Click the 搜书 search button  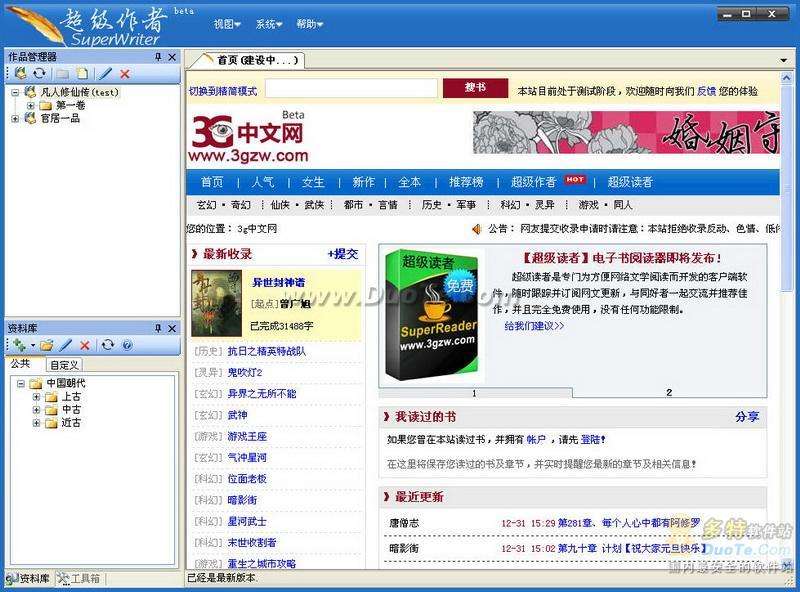tap(476, 88)
